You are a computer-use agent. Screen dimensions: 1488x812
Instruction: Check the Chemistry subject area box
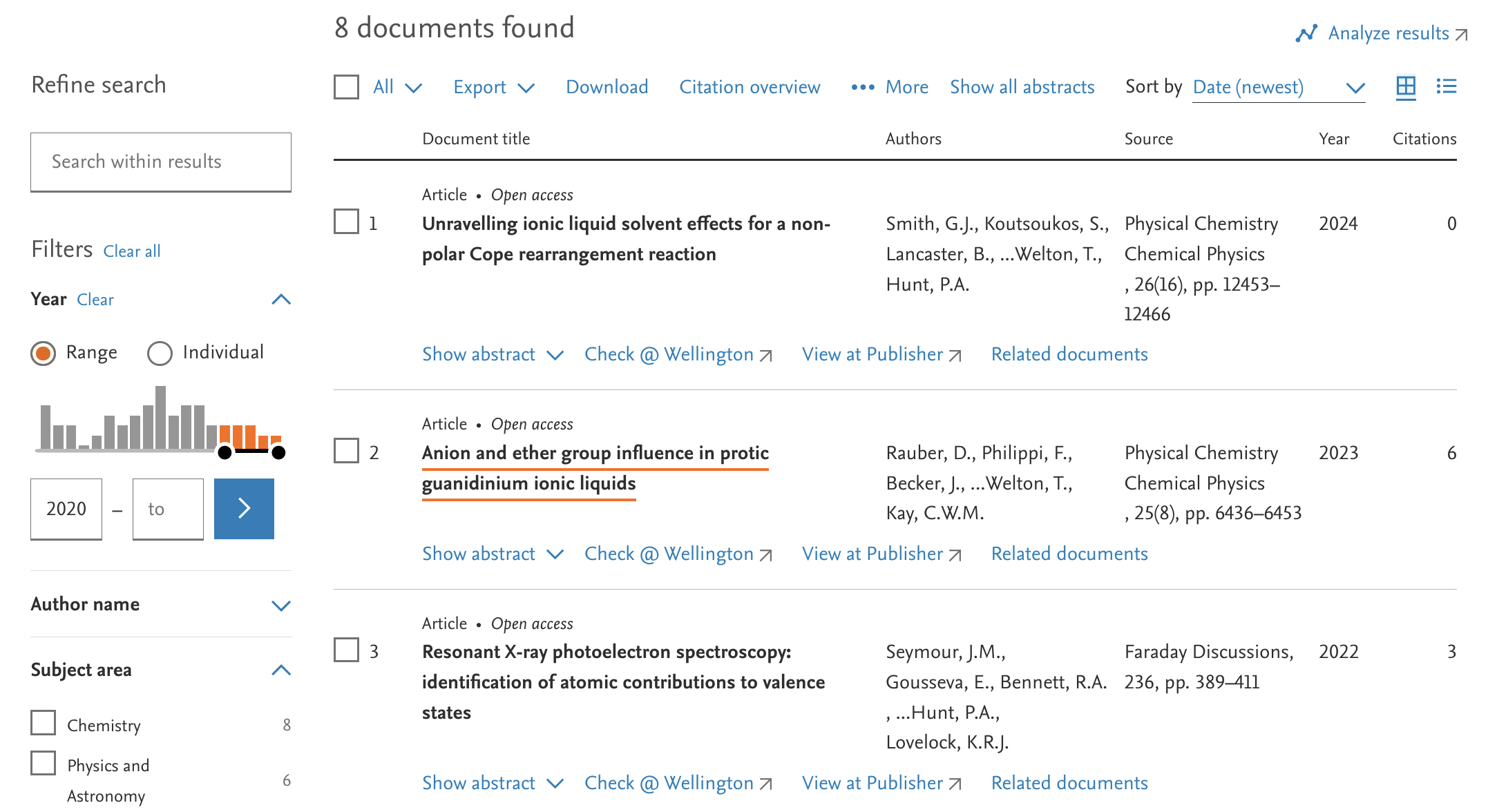click(44, 723)
